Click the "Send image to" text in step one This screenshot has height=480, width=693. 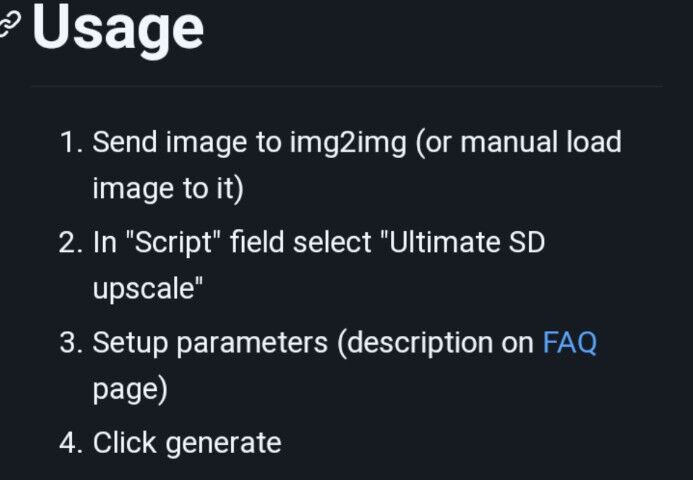coord(187,142)
